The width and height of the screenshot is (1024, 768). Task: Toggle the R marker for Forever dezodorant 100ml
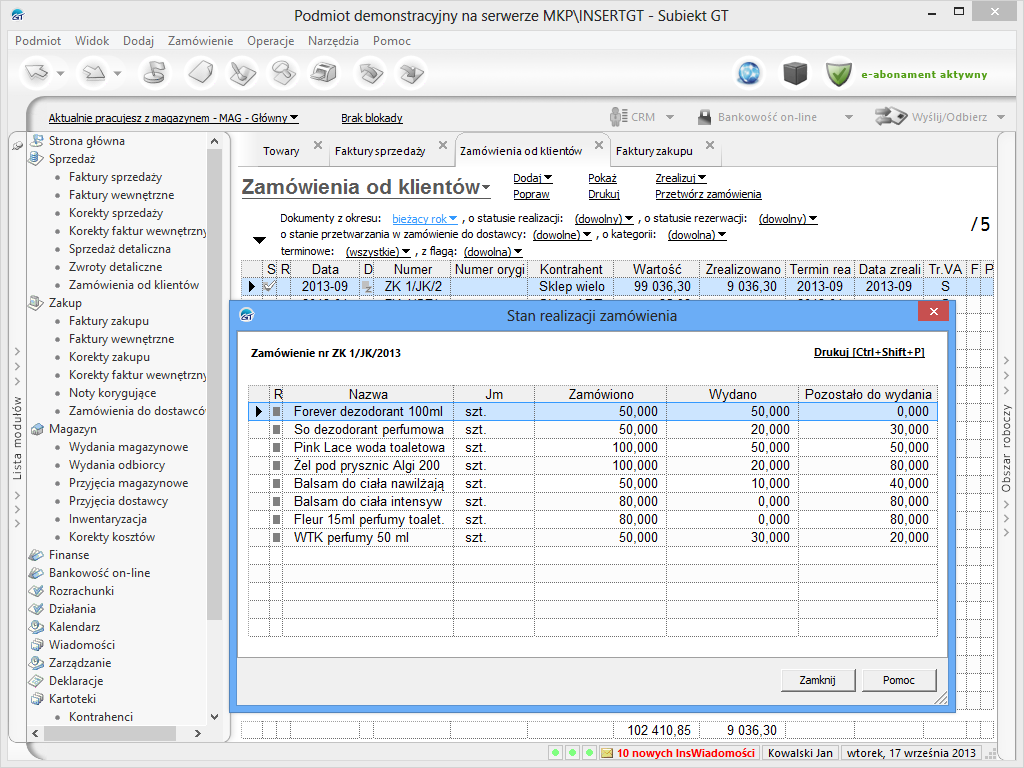278,411
